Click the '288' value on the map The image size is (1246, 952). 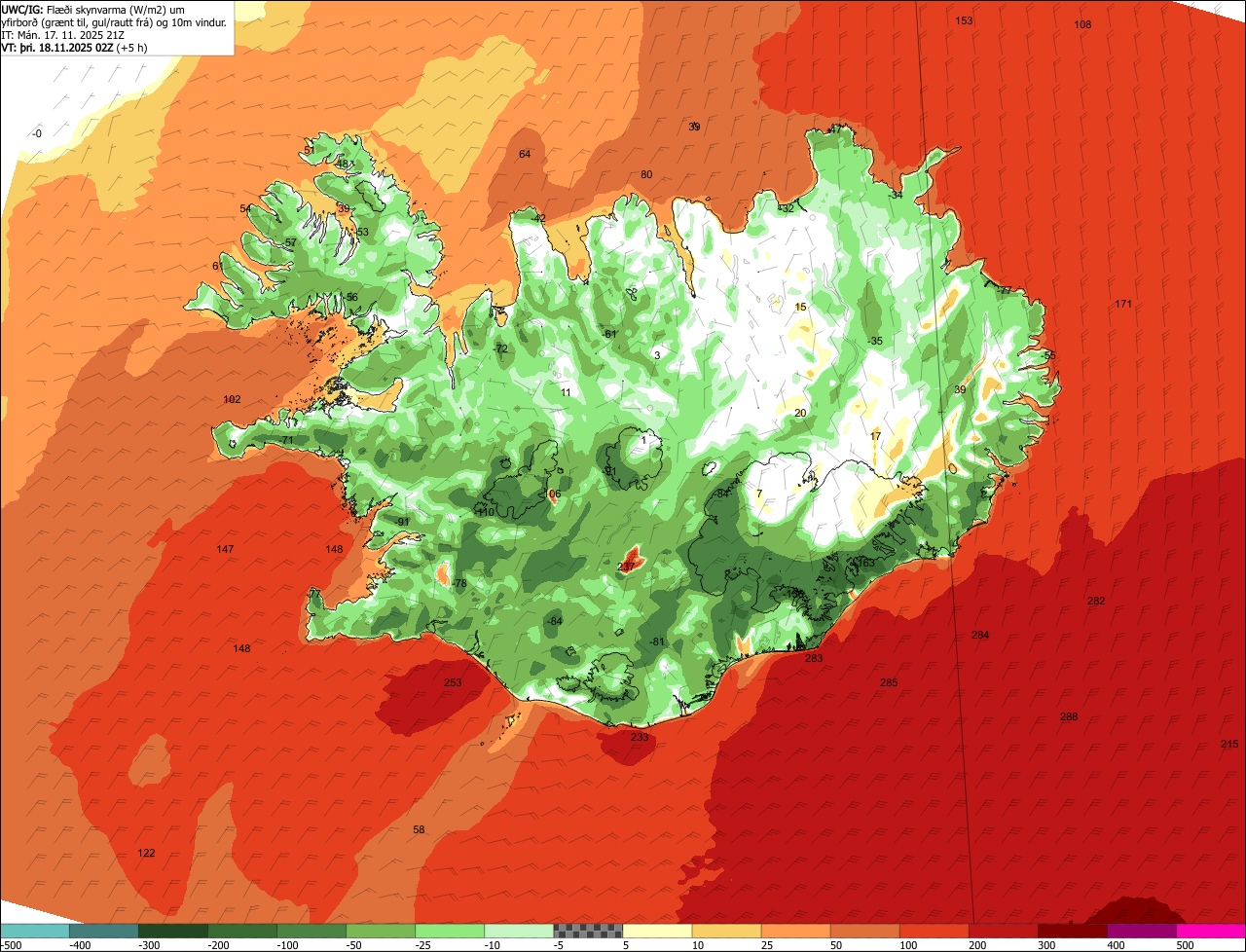pyautogui.click(x=1069, y=717)
